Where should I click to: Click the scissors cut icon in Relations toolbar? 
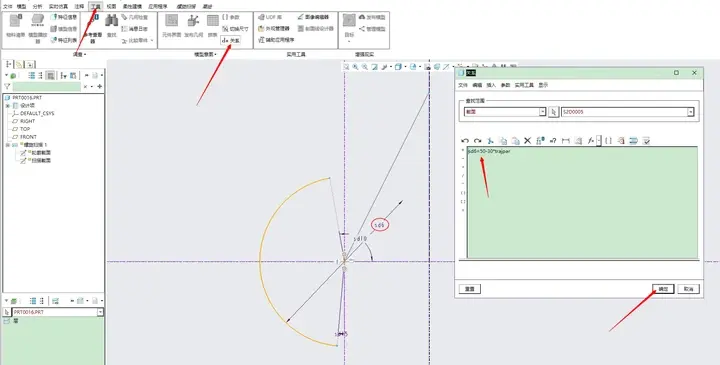click(490, 141)
